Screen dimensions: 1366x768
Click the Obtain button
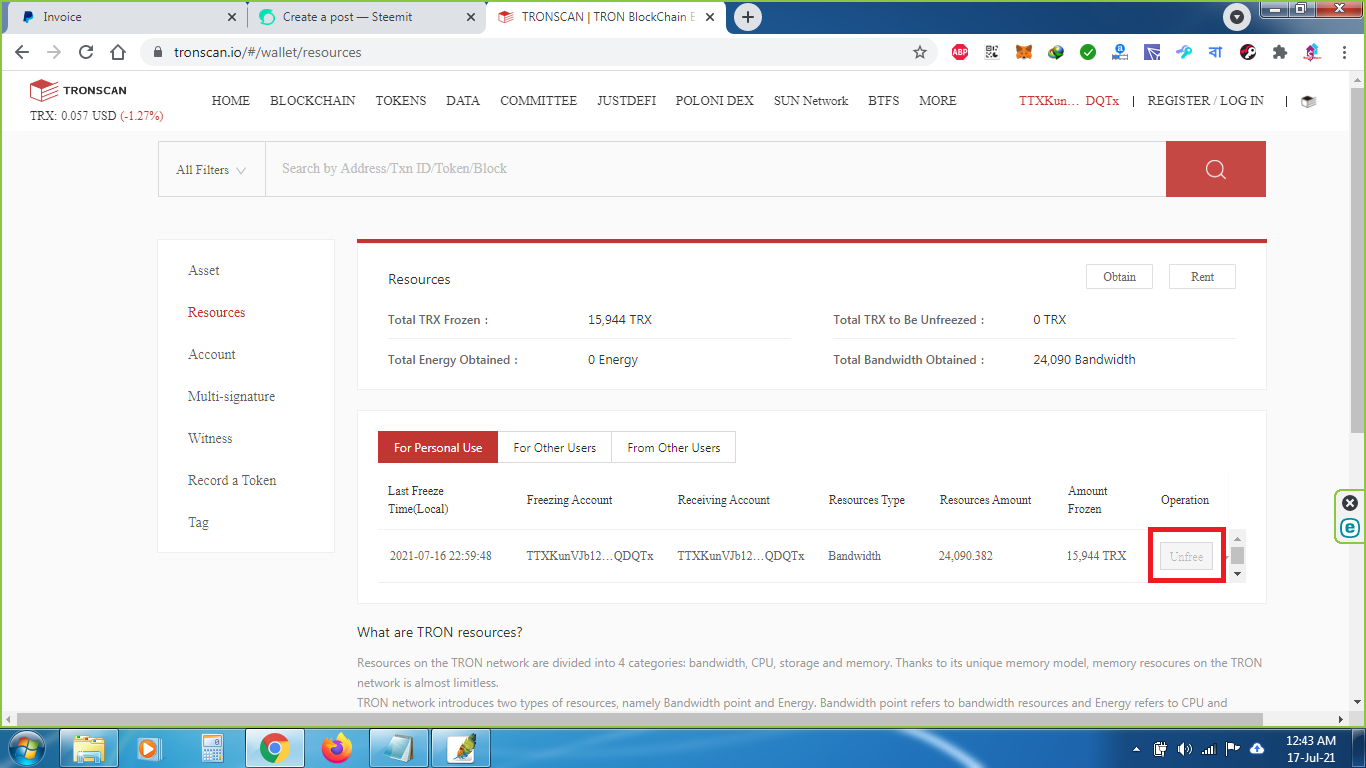(x=1119, y=277)
